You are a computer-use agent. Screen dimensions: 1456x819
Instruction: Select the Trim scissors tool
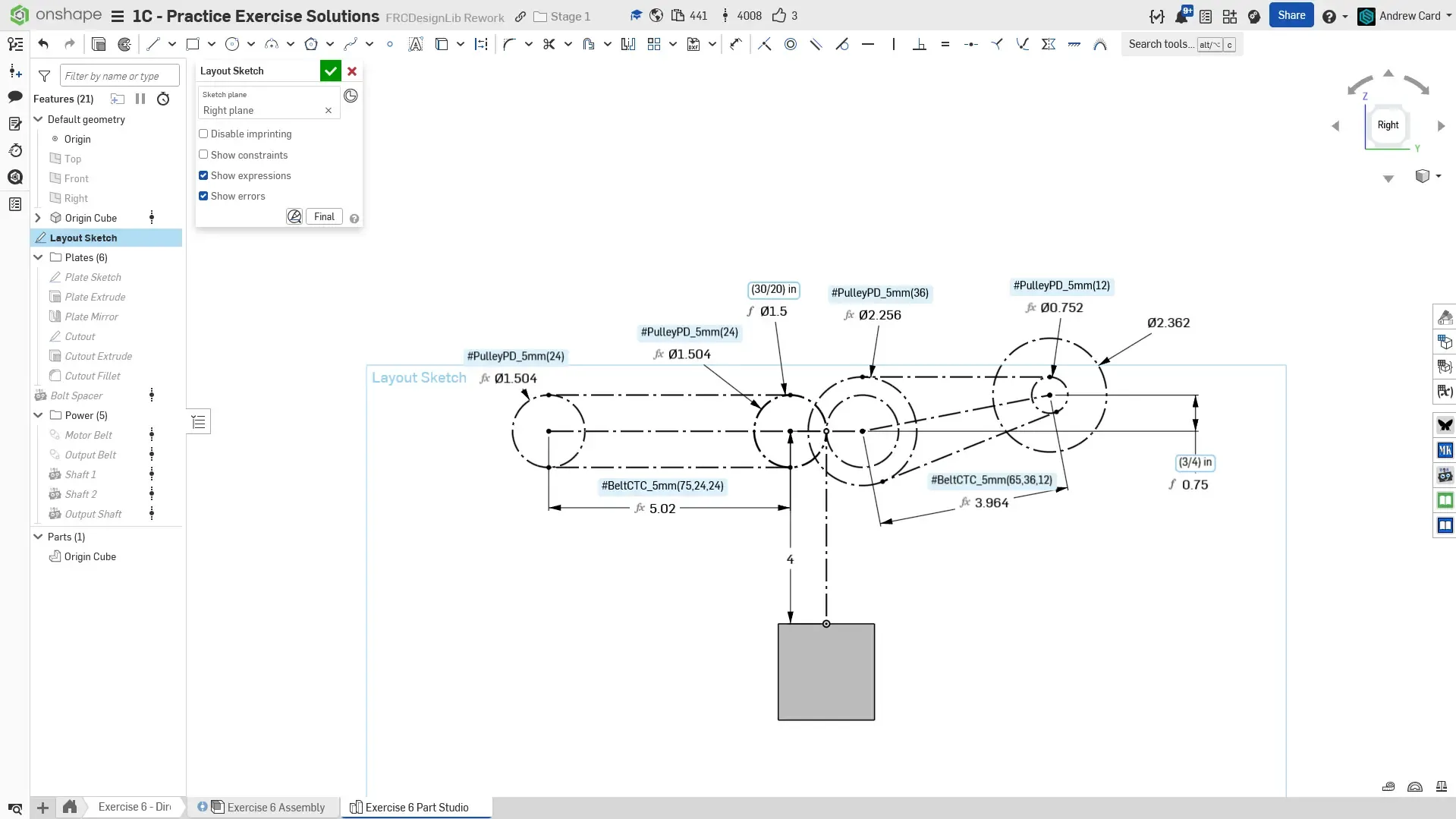point(549,44)
